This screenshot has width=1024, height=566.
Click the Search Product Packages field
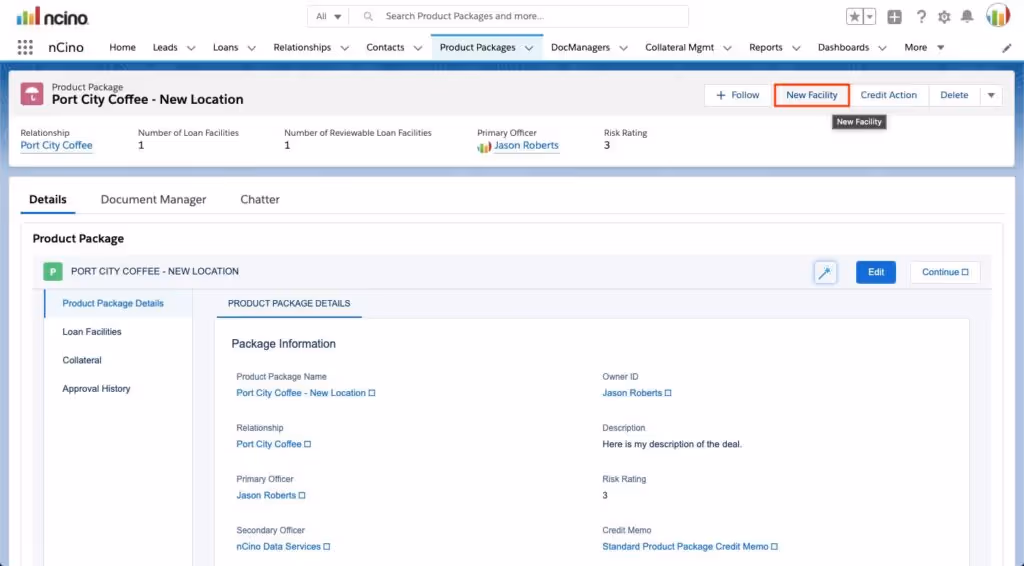point(519,16)
